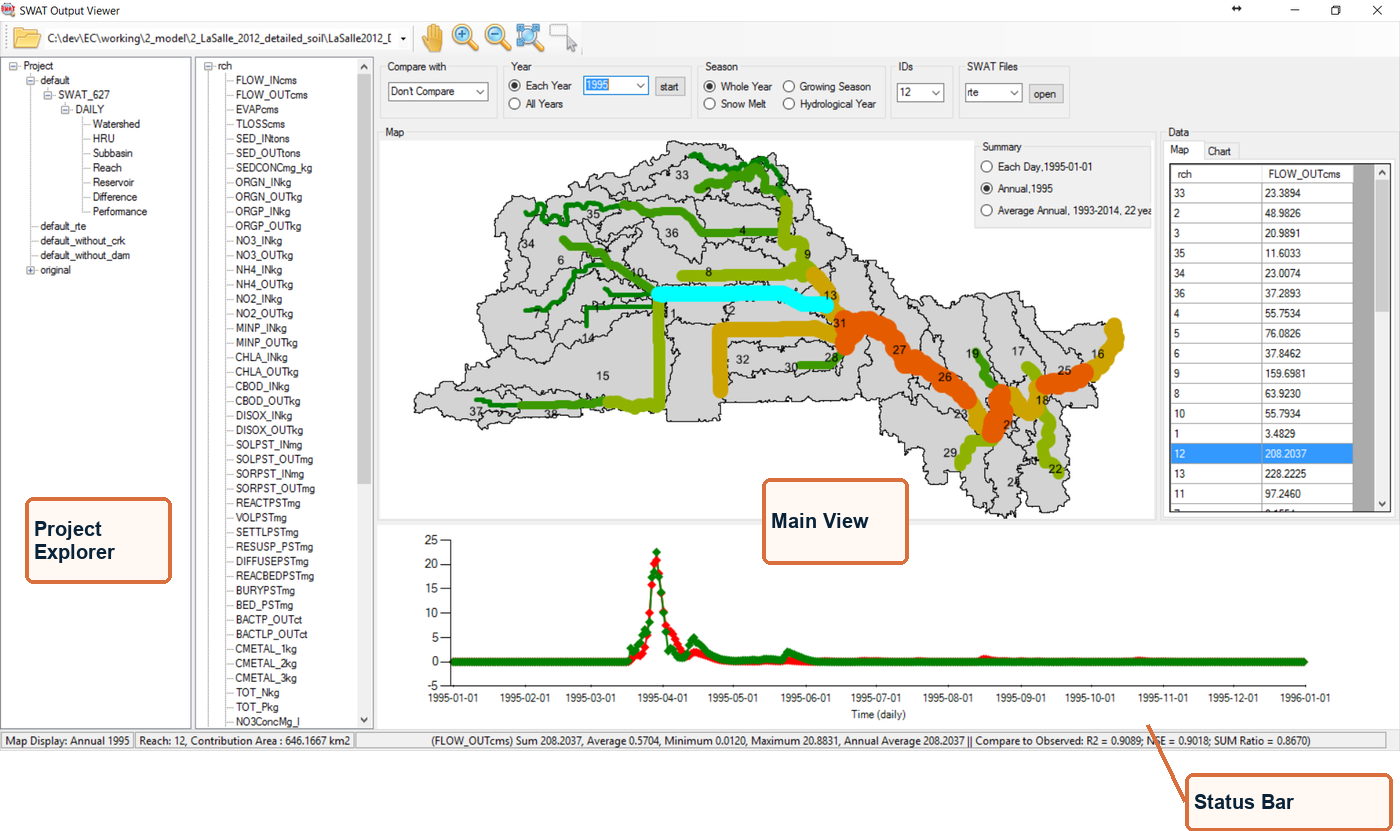Screen dimensions: 1400x831
Task: Select Average Annual, 1993-2014 summary option
Action: click(988, 210)
